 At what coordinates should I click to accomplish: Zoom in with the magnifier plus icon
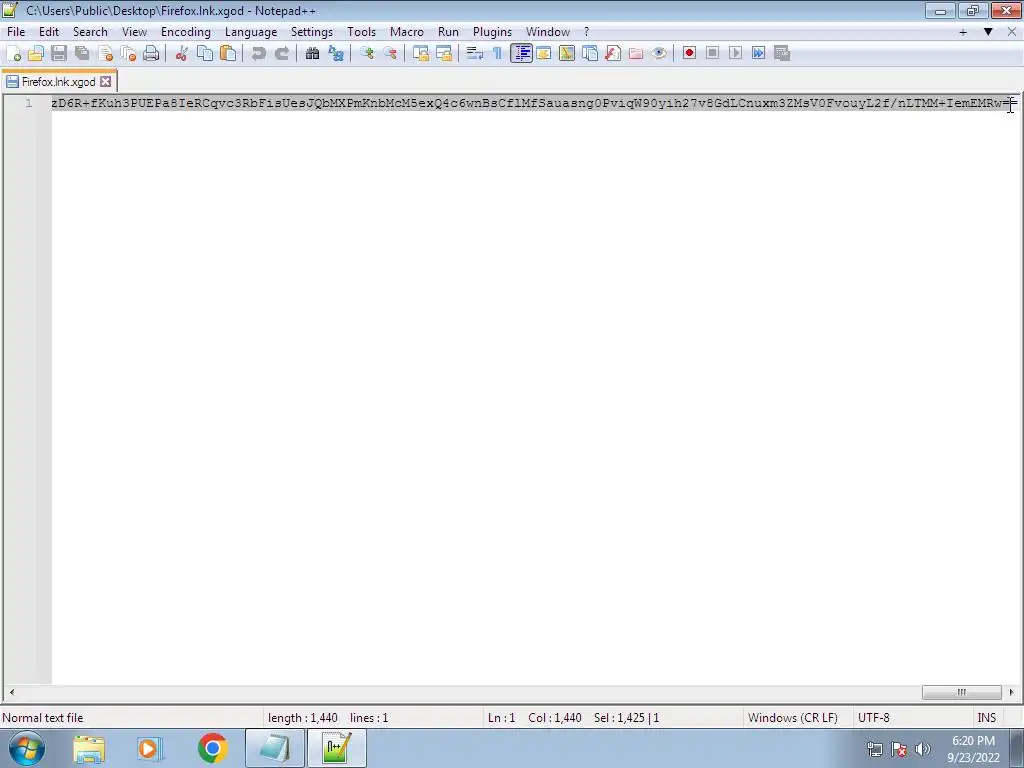pos(366,54)
